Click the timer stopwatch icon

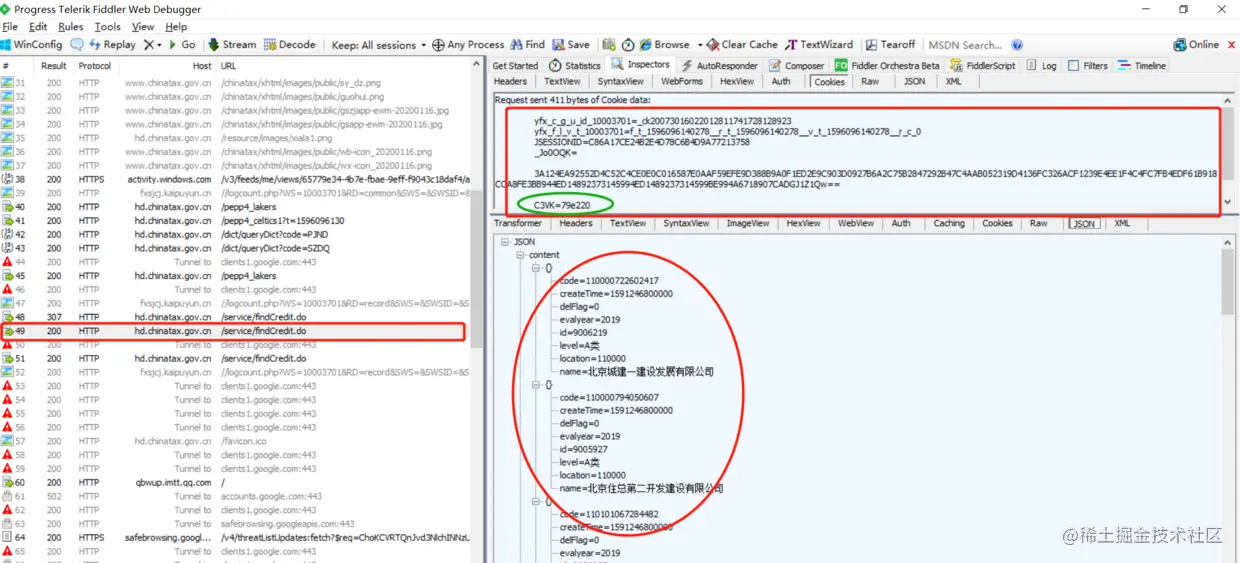628,45
